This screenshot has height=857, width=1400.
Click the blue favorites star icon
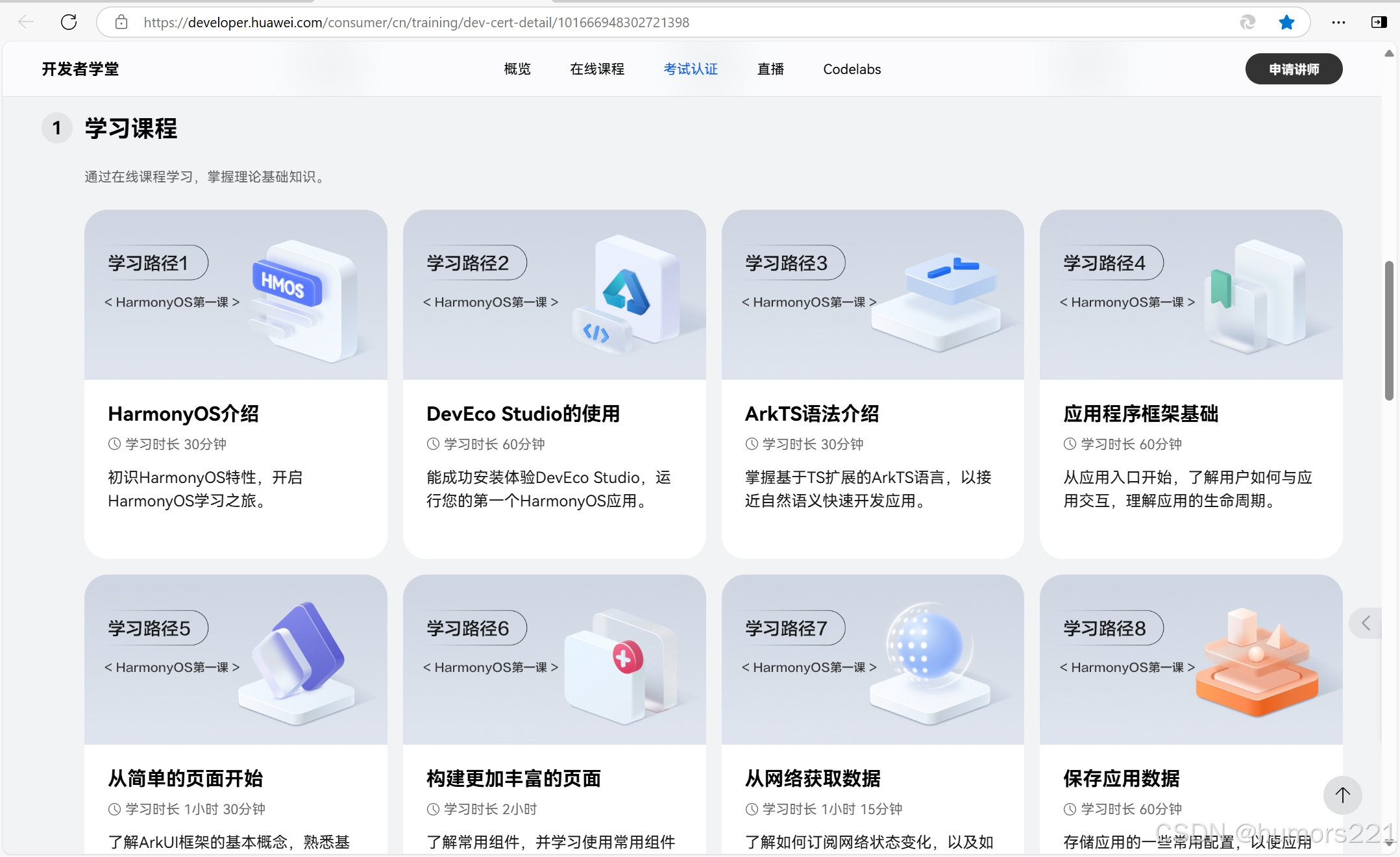click(1286, 22)
